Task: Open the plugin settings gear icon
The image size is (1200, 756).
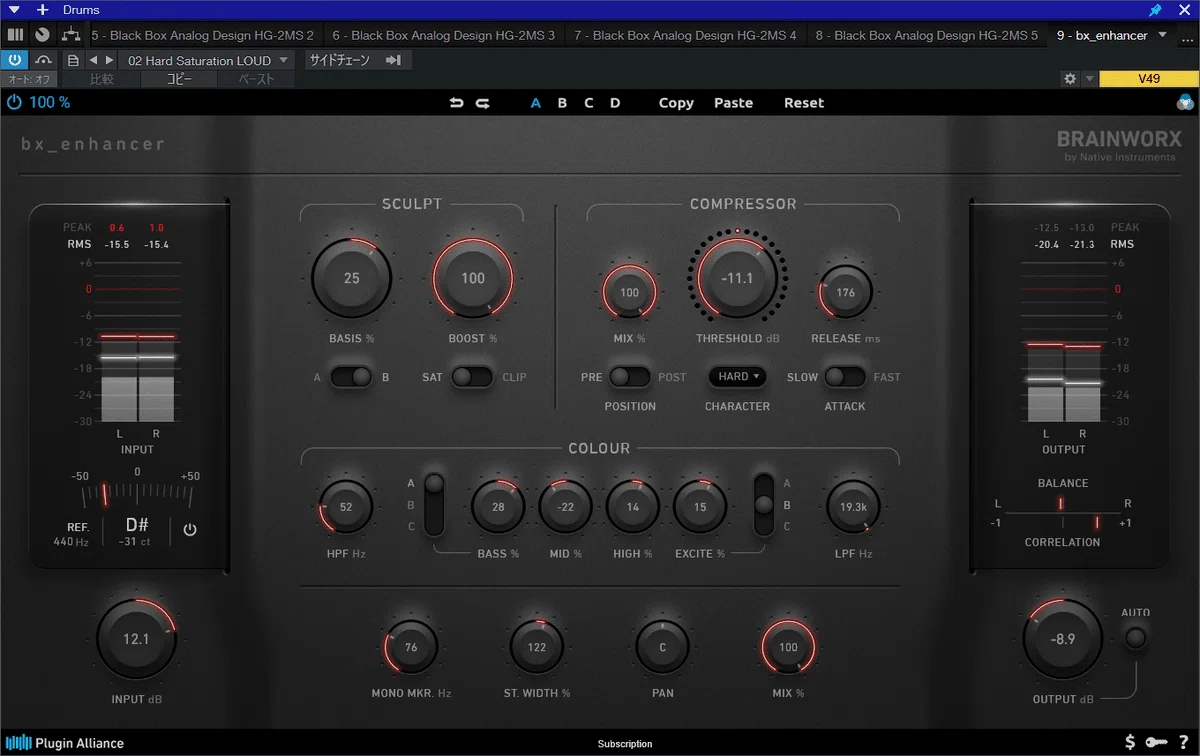Action: [1070, 78]
